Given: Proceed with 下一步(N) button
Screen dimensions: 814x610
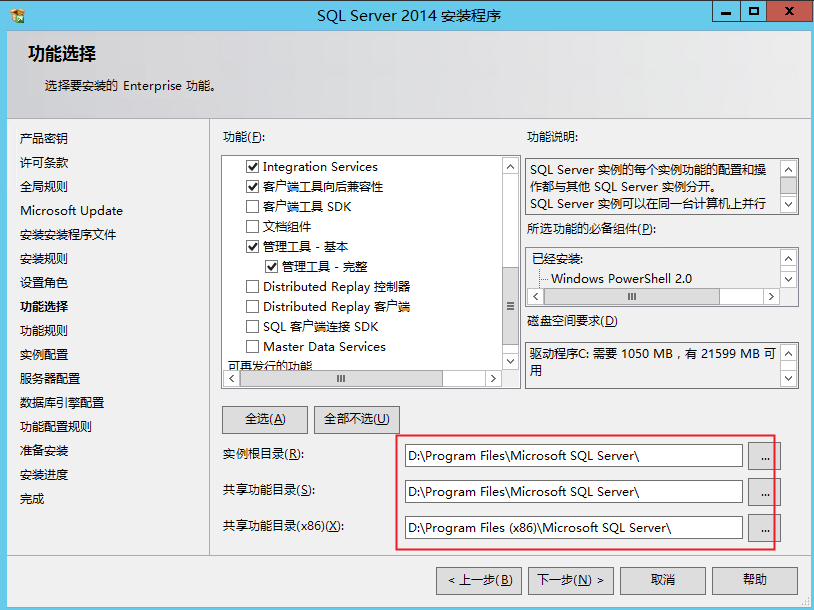Looking at the screenshot, I should click(x=571, y=580).
